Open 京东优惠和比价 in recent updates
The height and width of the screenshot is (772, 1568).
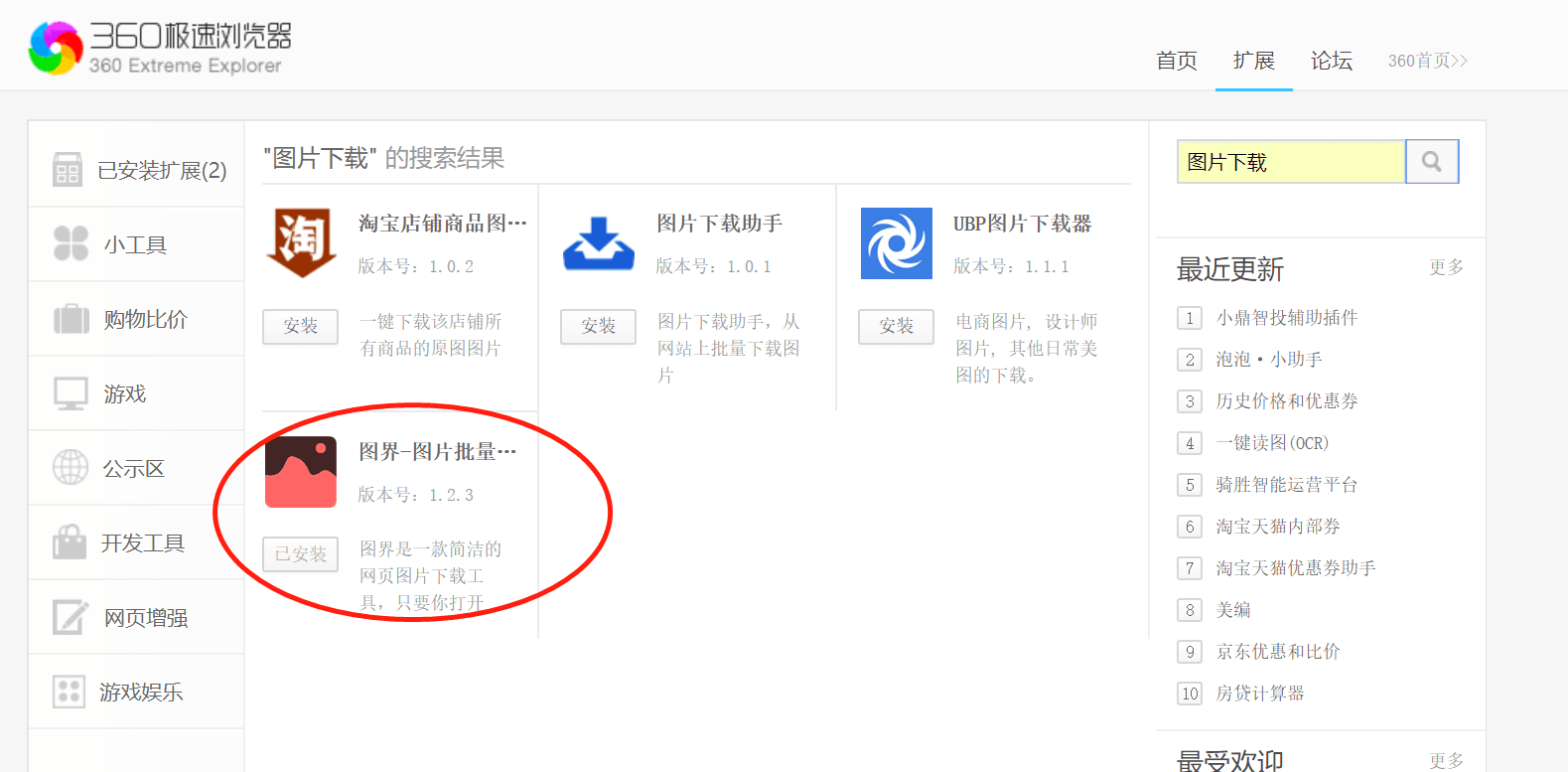(1278, 652)
